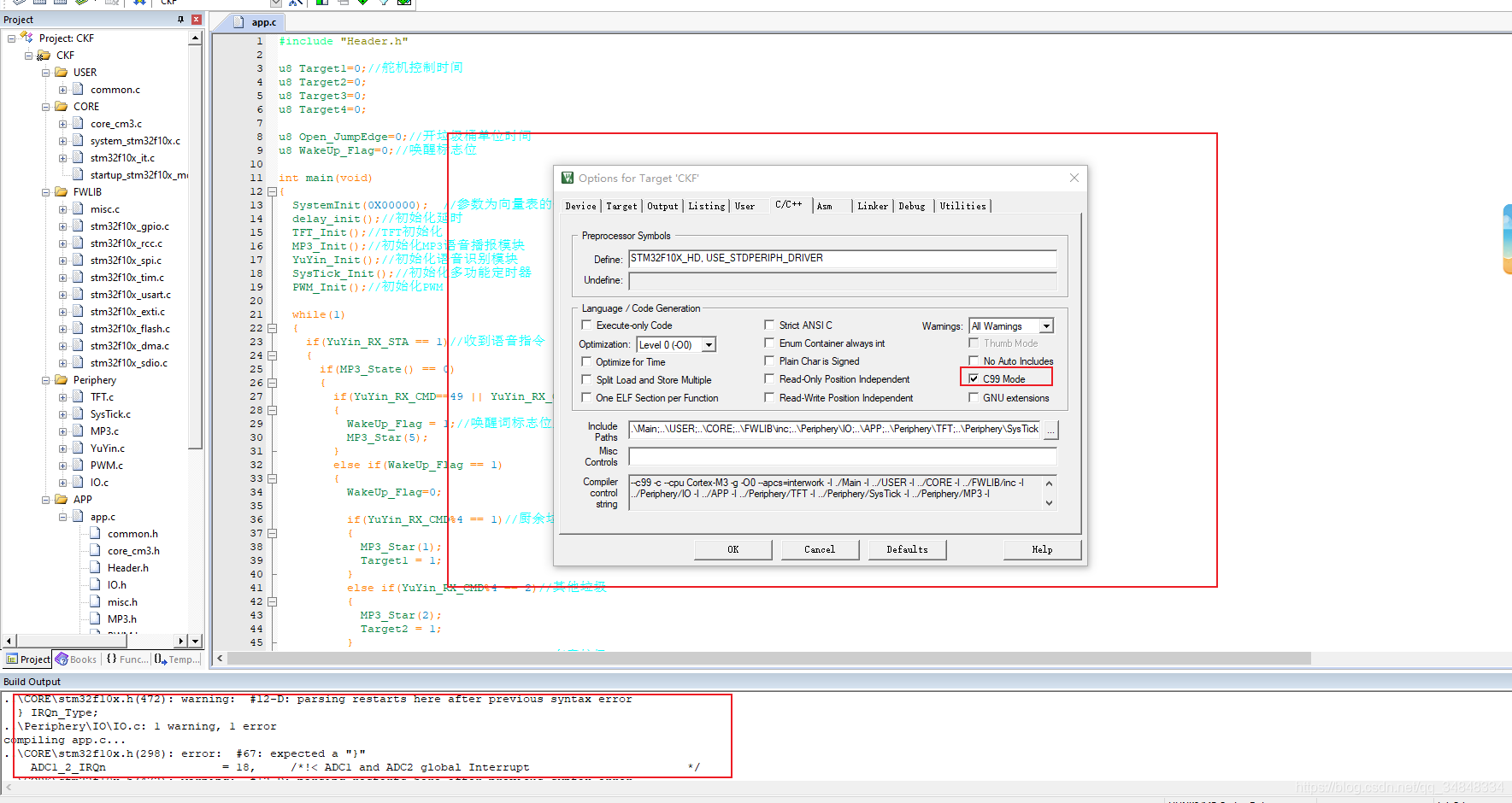This screenshot has height=803, width=1512.
Task: Click the Define preprocessor symbols field
Action: tap(843, 259)
